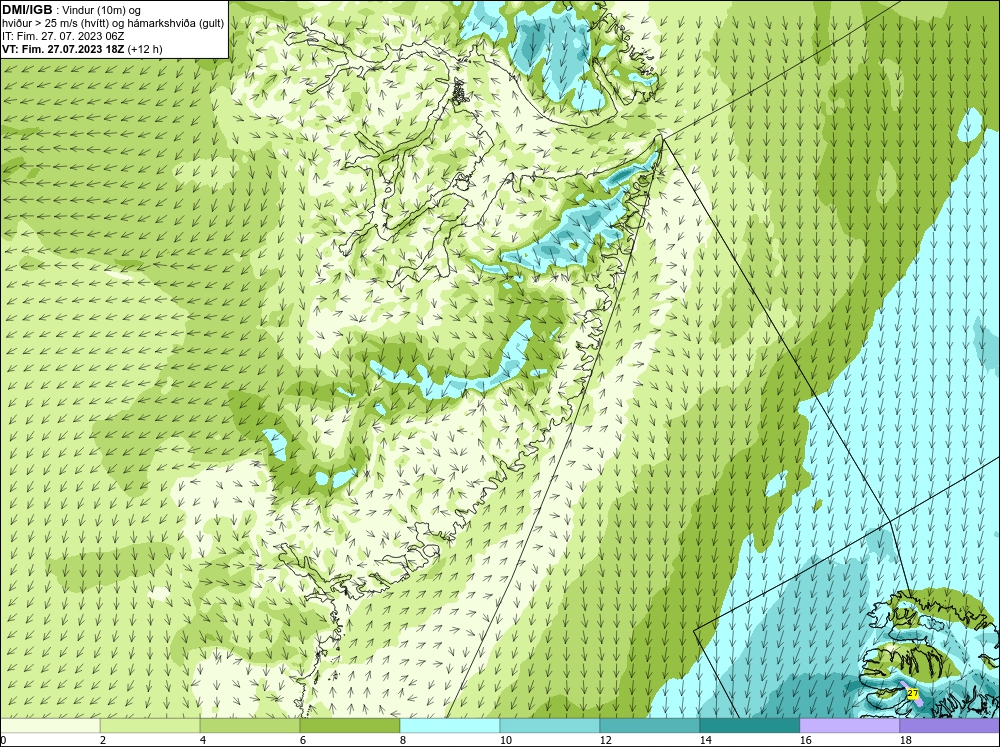Click the scale value 2
The height and width of the screenshot is (747, 1000).
(103, 740)
